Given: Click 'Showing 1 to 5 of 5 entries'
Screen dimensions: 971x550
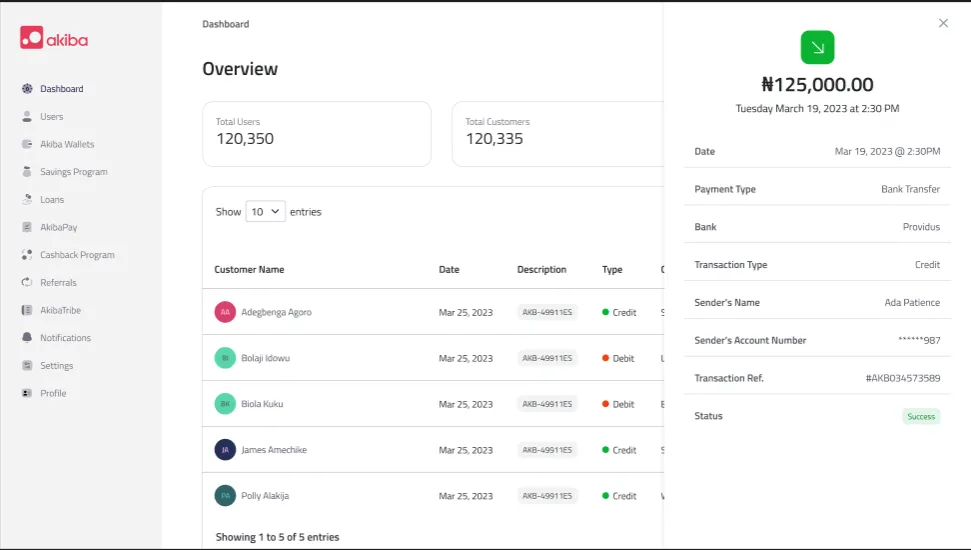Looking at the screenshot, I should point(277,537).
